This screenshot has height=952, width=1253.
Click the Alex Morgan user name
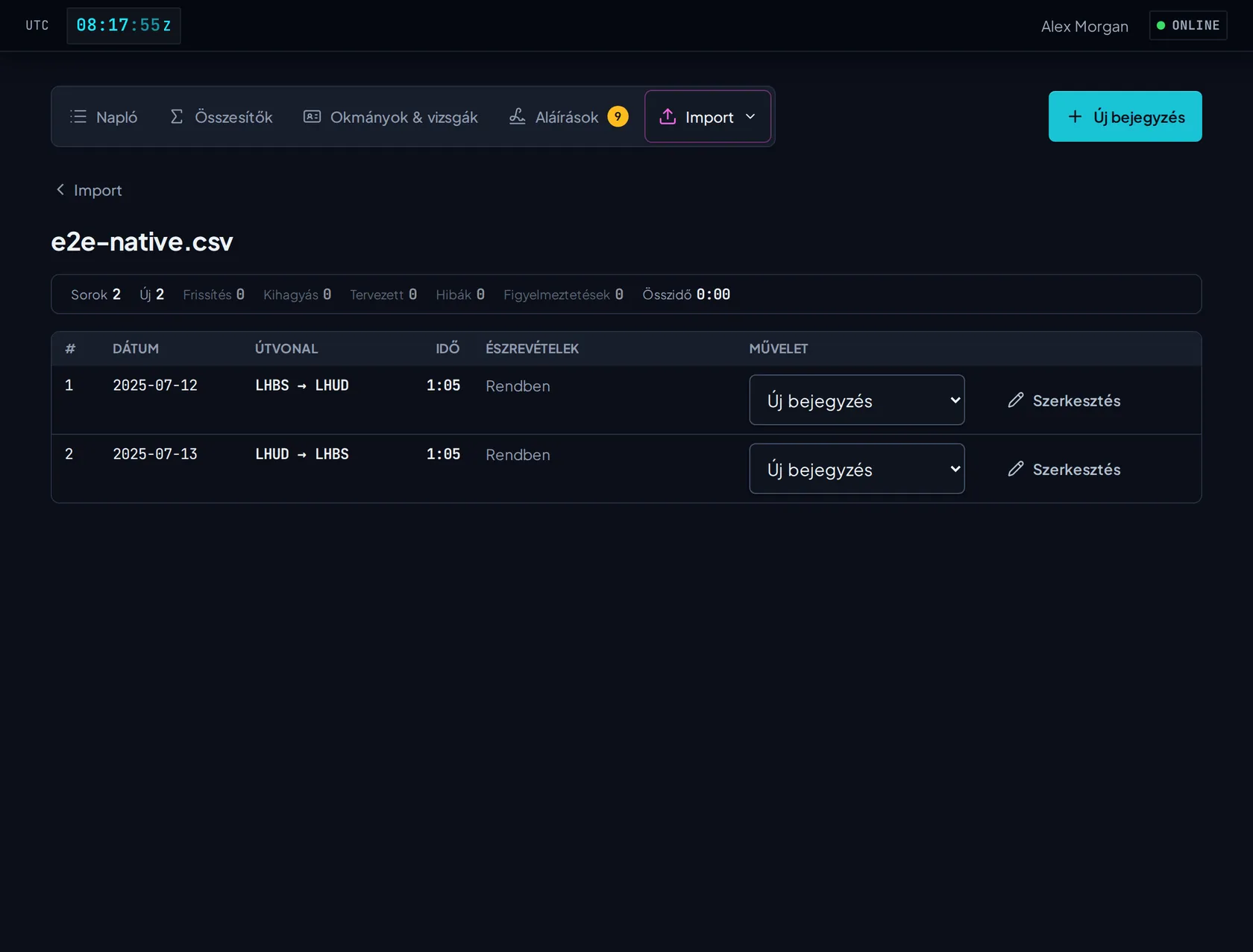[1084, 26]
